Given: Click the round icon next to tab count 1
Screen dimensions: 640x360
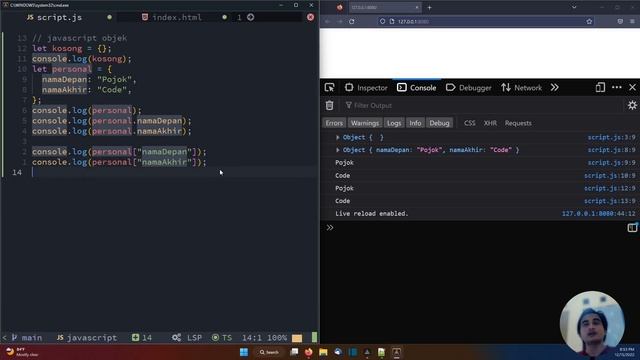Looking at the screenshot, I should tap(251, 17).
